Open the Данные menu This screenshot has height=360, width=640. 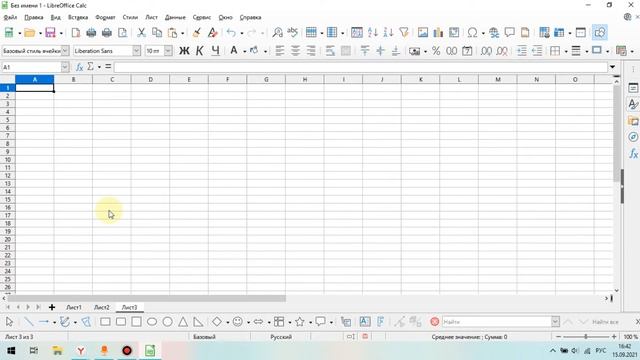175,18
